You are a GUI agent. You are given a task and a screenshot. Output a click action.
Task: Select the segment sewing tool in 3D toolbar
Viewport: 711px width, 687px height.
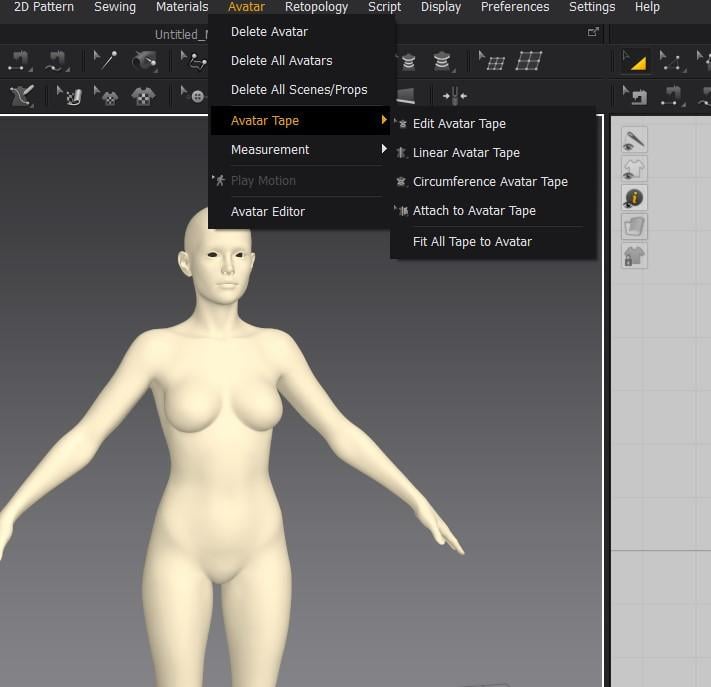pyautogui.click(x=20, y=61)
